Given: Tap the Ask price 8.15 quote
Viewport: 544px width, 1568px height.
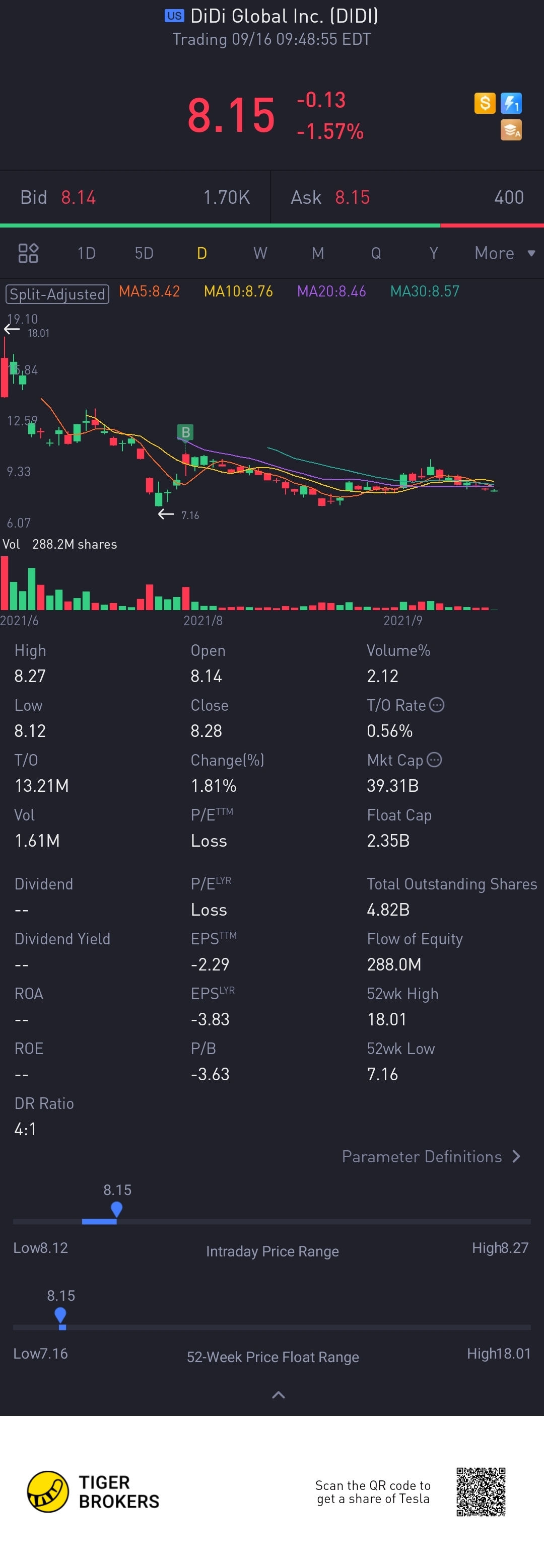Looking at the screenshot, I should point(352,197).
